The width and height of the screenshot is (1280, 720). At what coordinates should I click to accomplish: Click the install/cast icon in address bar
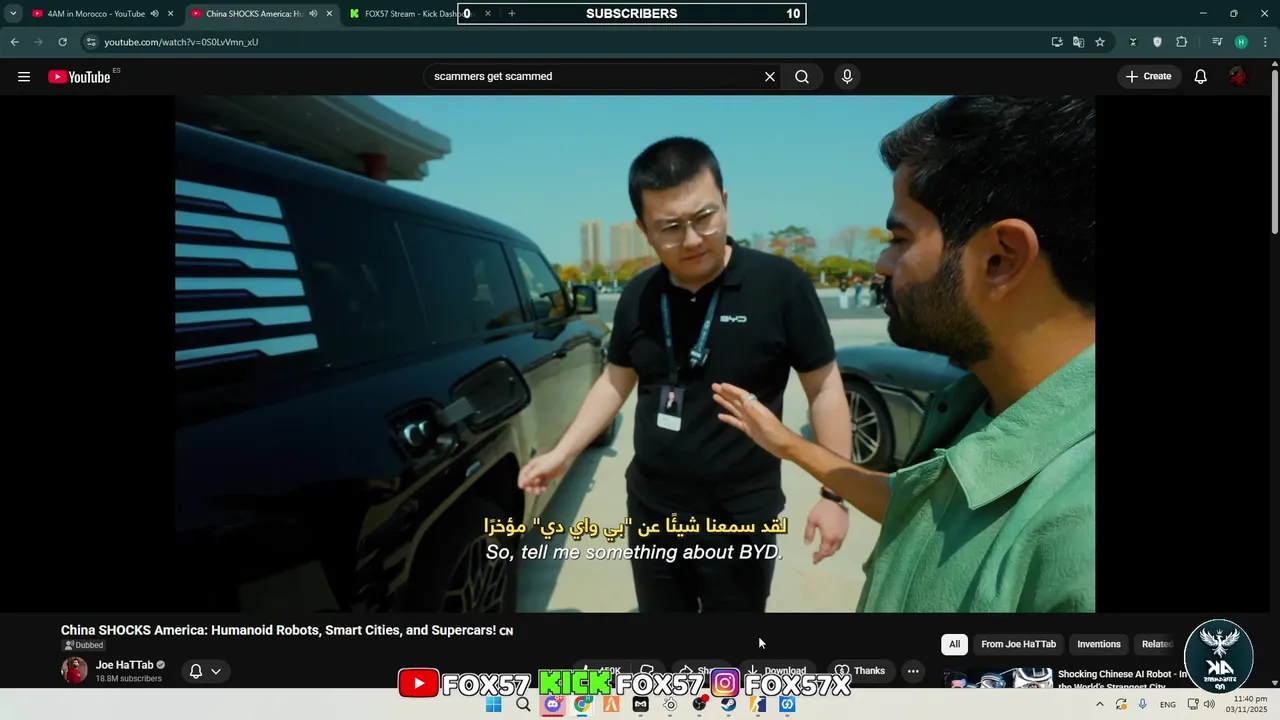coord(1057,42)
